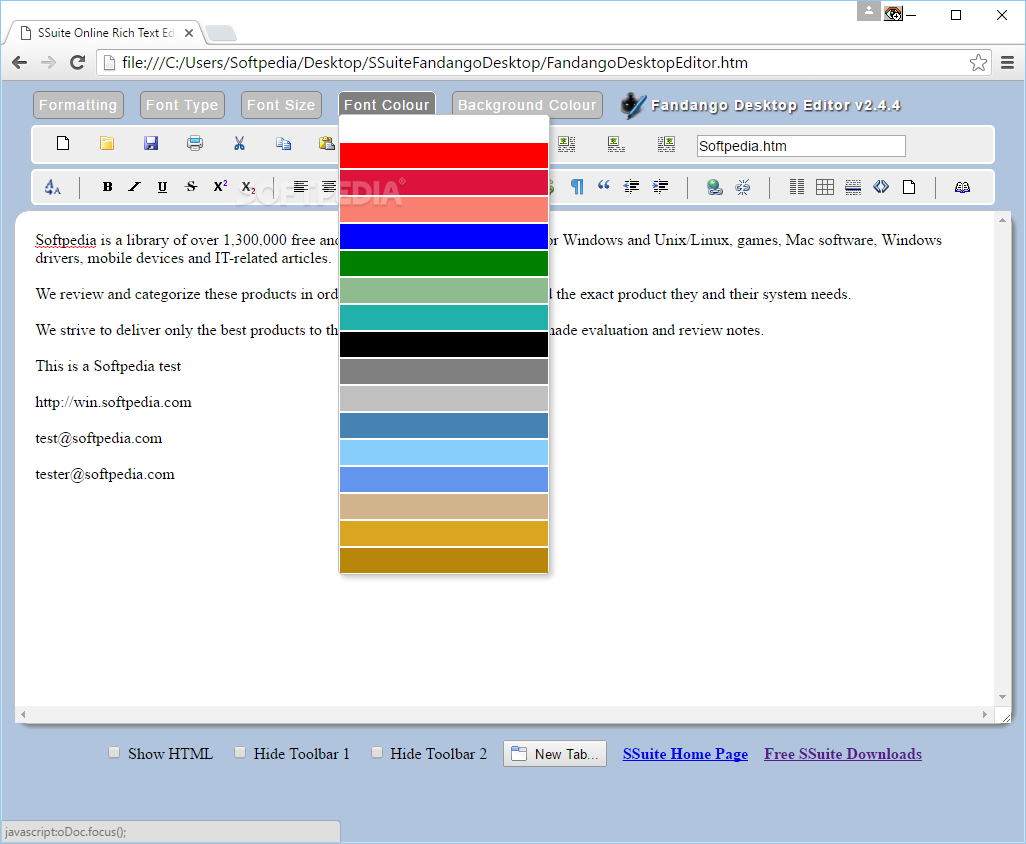Create a new blank document
1026x844 pixels.
click(63, 143)
